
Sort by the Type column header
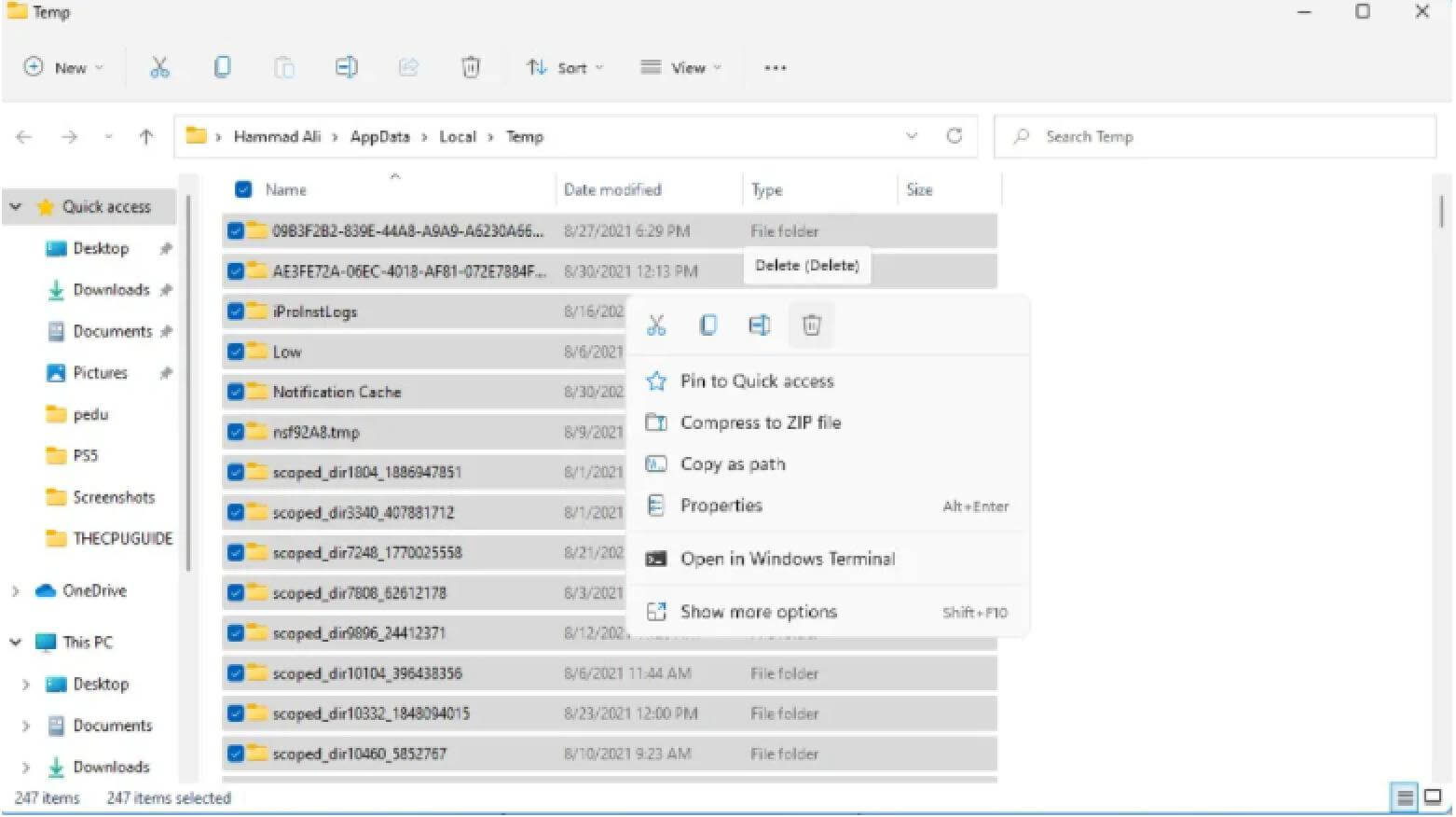coord(766,189)
